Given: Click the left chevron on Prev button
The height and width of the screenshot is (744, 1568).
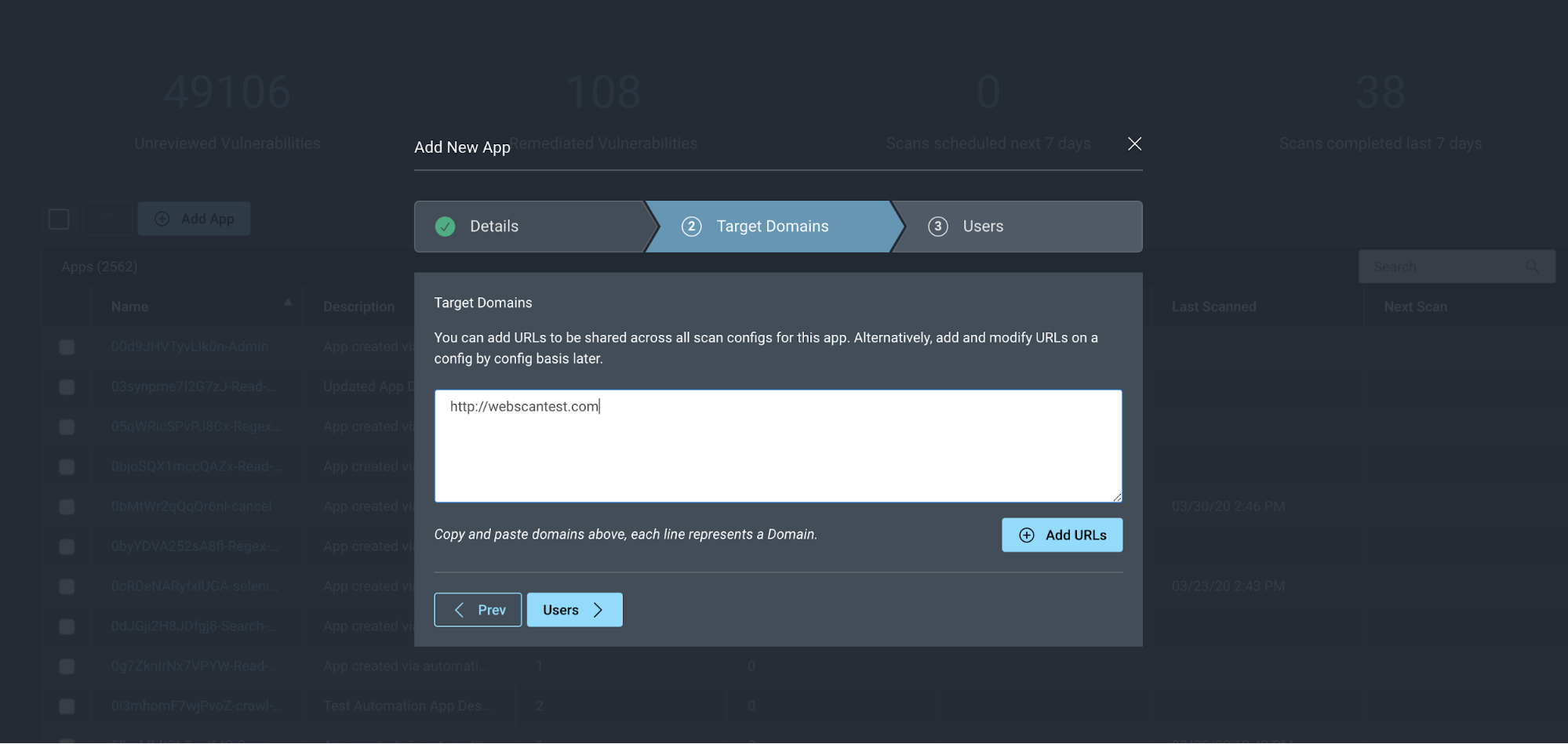Looking at the screenshot, I should (460, 610).
